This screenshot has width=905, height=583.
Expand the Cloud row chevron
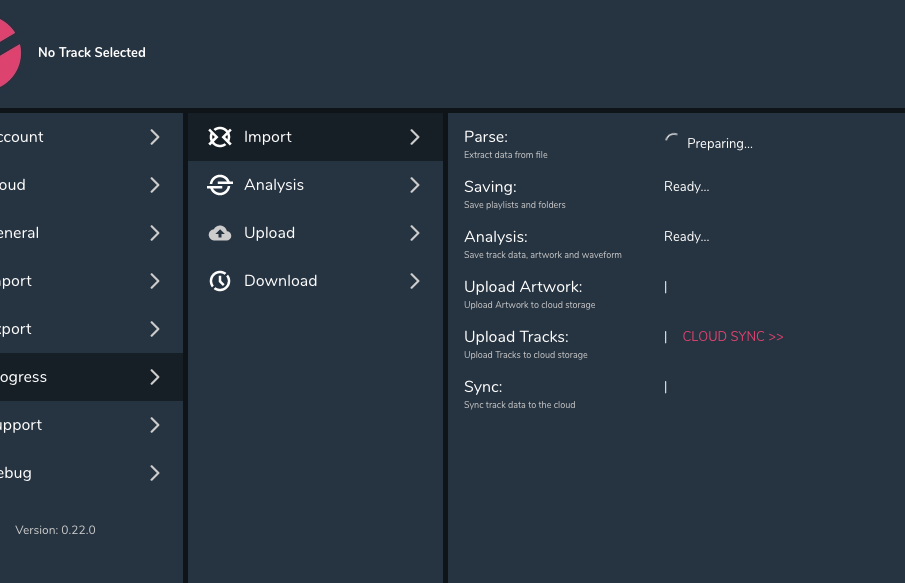coord(155,185)
